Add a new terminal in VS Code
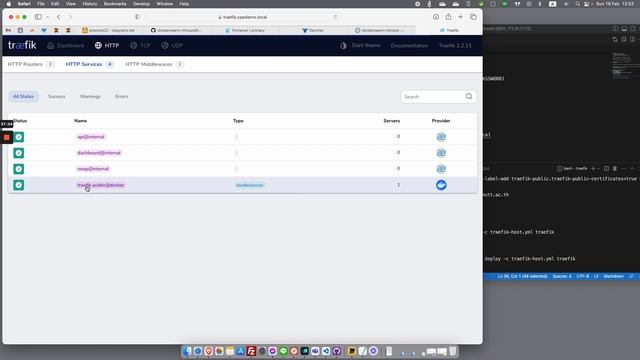 coord(593,169)
